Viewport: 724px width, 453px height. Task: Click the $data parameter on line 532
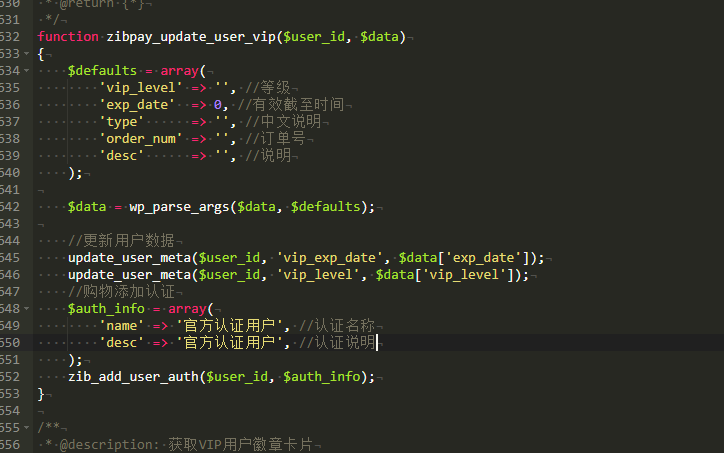coord(379,36)
